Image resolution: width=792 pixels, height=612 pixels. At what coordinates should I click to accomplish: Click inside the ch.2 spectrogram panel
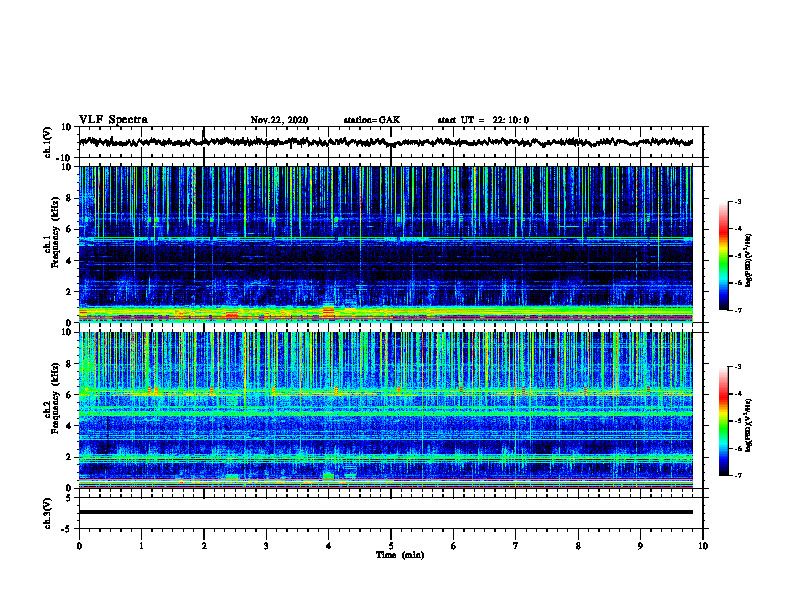385,410
